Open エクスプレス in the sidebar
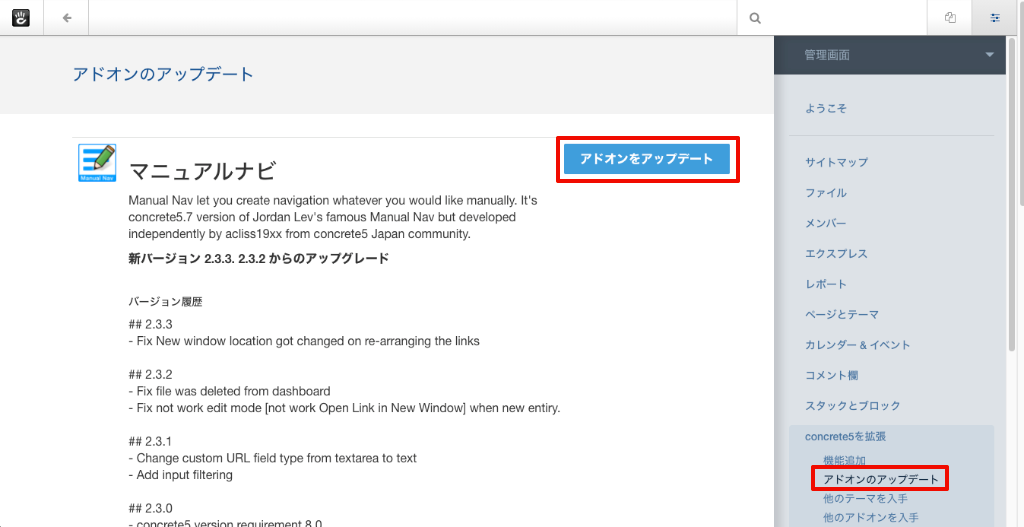Viewport: 1024px width, 527px height. coord(836,254)
